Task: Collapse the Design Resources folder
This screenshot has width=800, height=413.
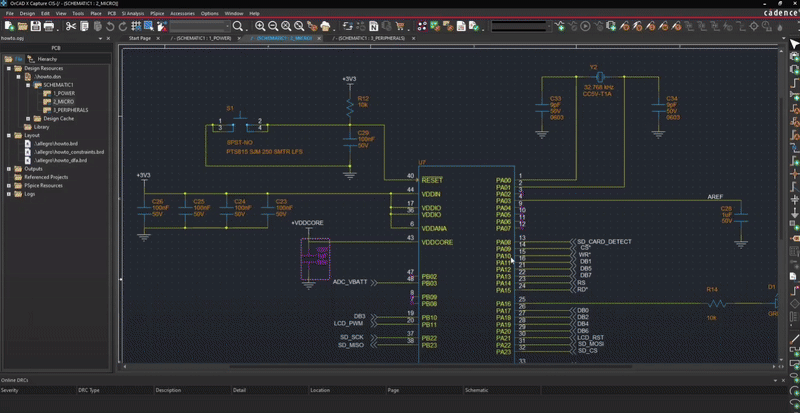Action: coord(9,68)
